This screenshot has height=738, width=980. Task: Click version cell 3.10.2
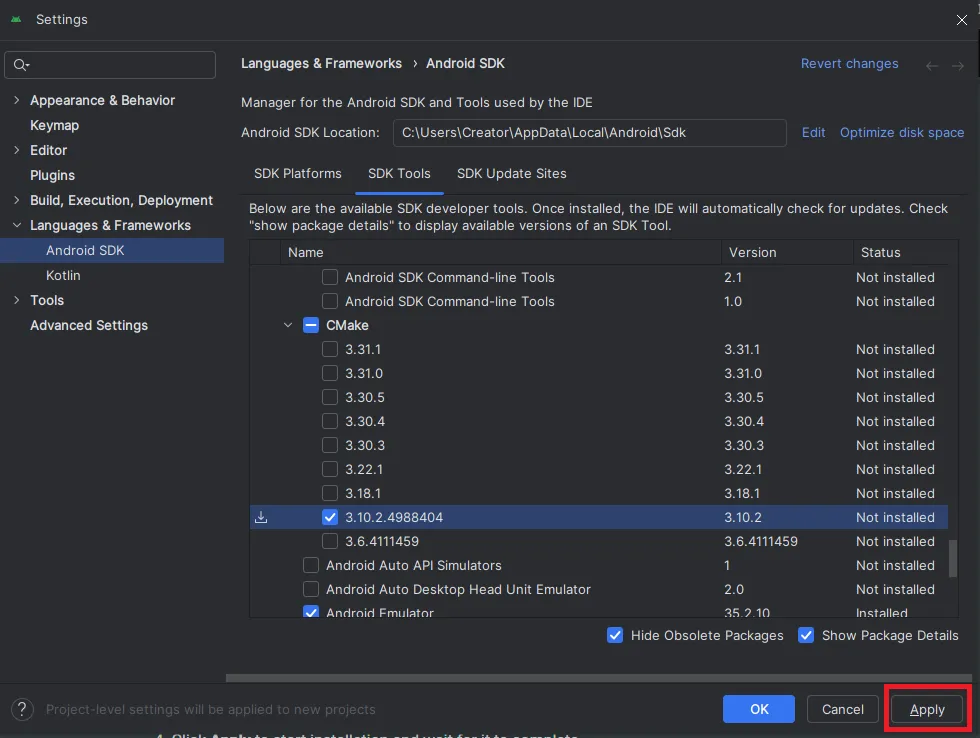[x=742, y=517]
